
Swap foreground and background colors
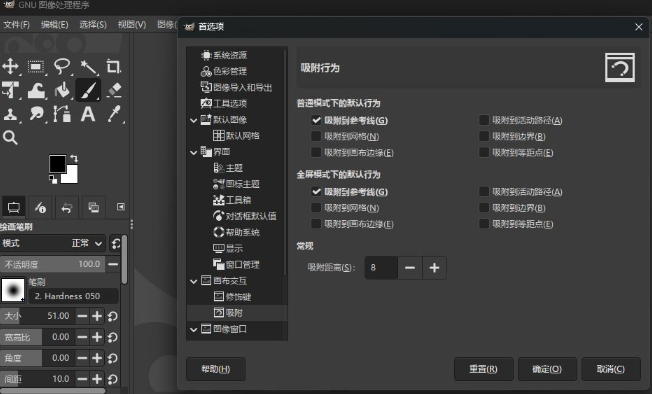[74, 158]
